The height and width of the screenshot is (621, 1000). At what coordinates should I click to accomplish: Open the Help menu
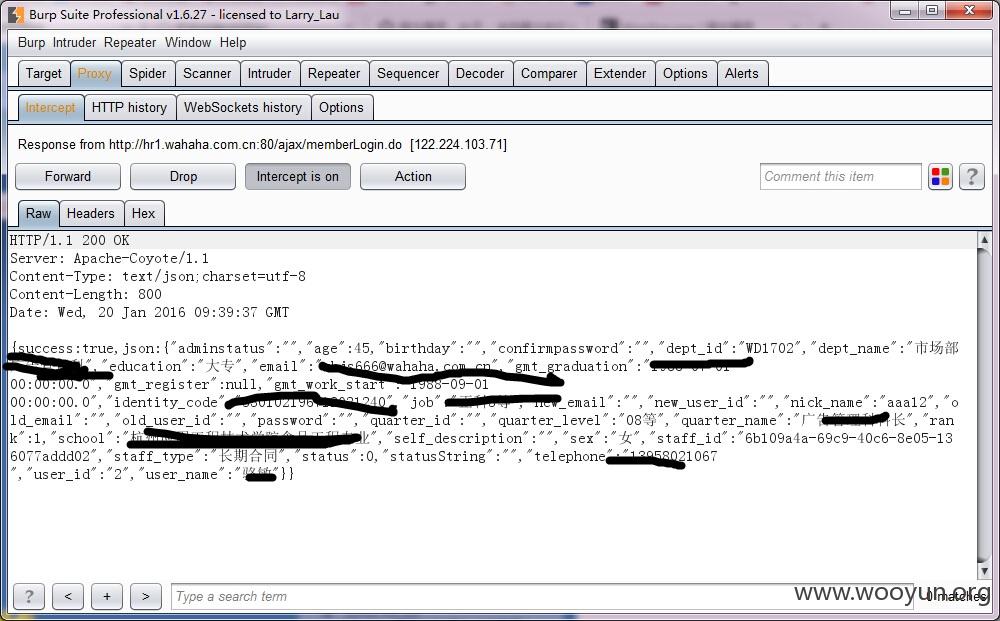[x=233, y=43]
